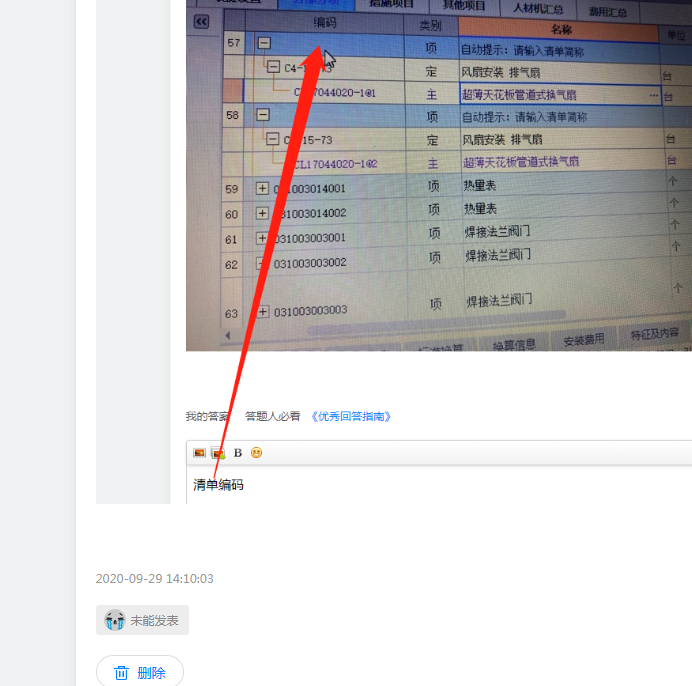Expand row 60 热量表 item
Viewport: 692px width, 686px height.
click(262, 213)
